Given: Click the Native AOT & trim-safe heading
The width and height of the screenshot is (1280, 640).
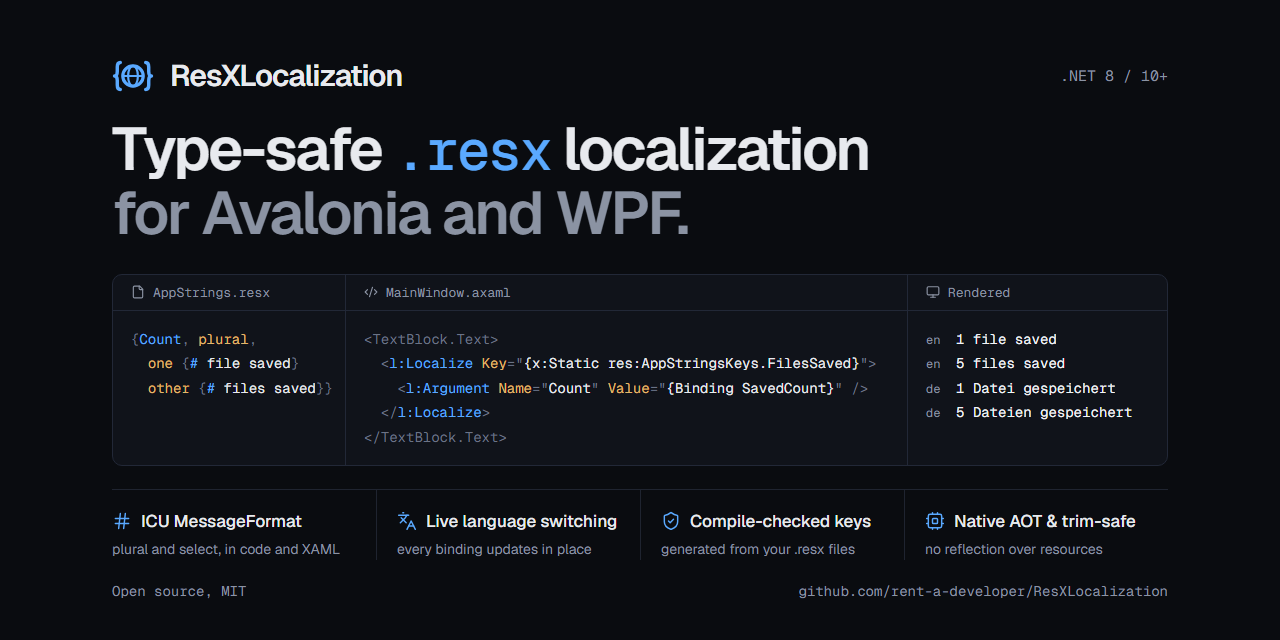Looking at the screenshot, I should [1044, 521].
